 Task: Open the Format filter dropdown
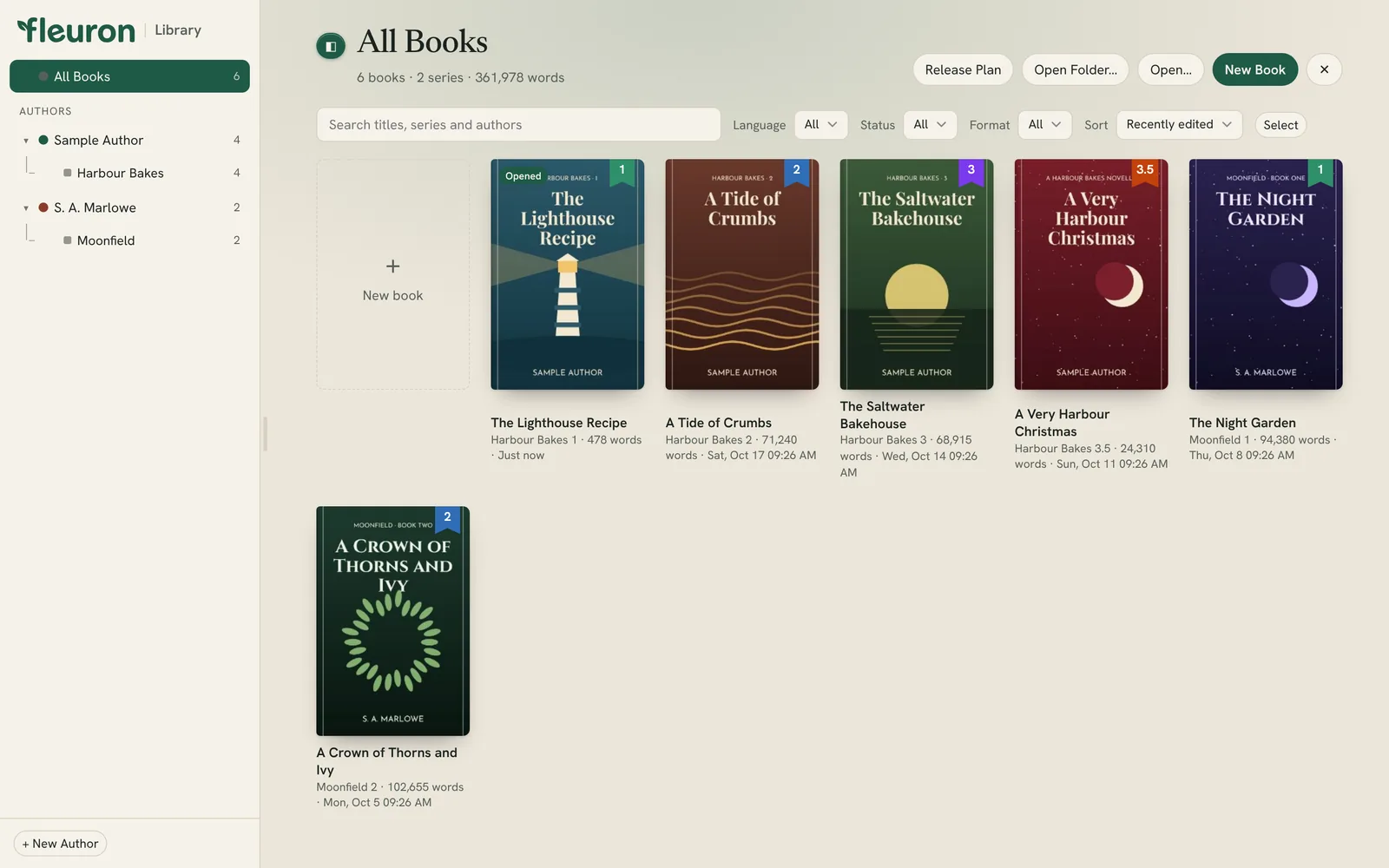pos(1044,125)
